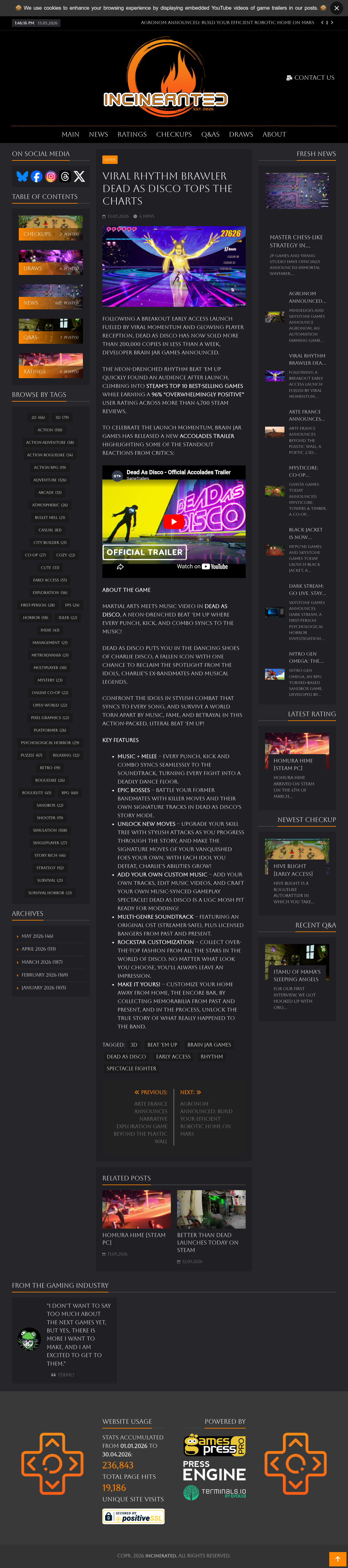Share the YouTube trailer via arrow icon
The width and height of the screenshot is (348, 1568).
(x=121, y=567)
